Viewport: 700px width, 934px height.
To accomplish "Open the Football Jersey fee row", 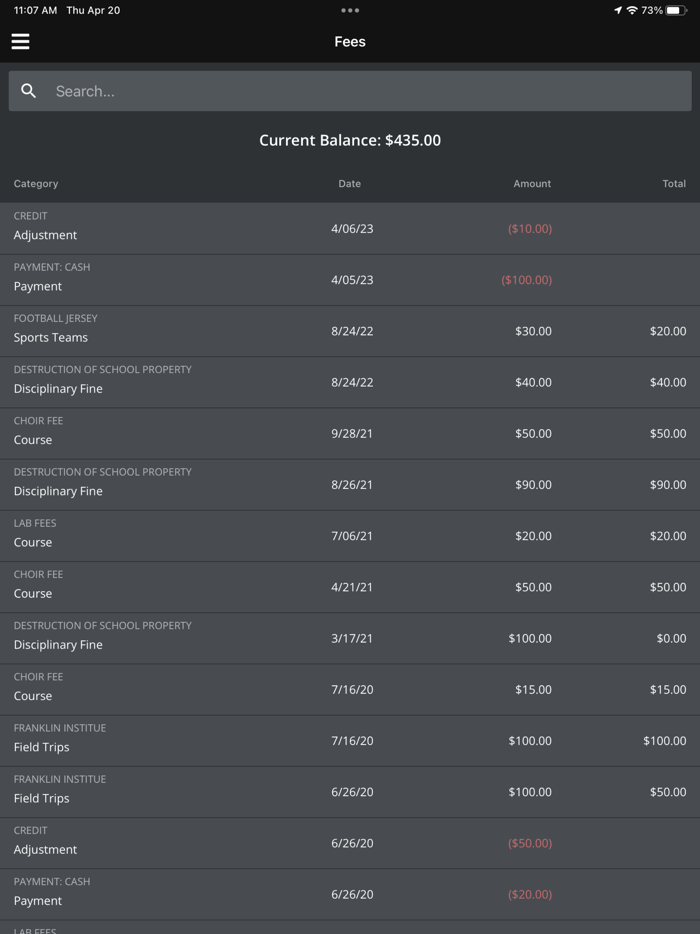I will pyautogui.click(x=350, y=331).
